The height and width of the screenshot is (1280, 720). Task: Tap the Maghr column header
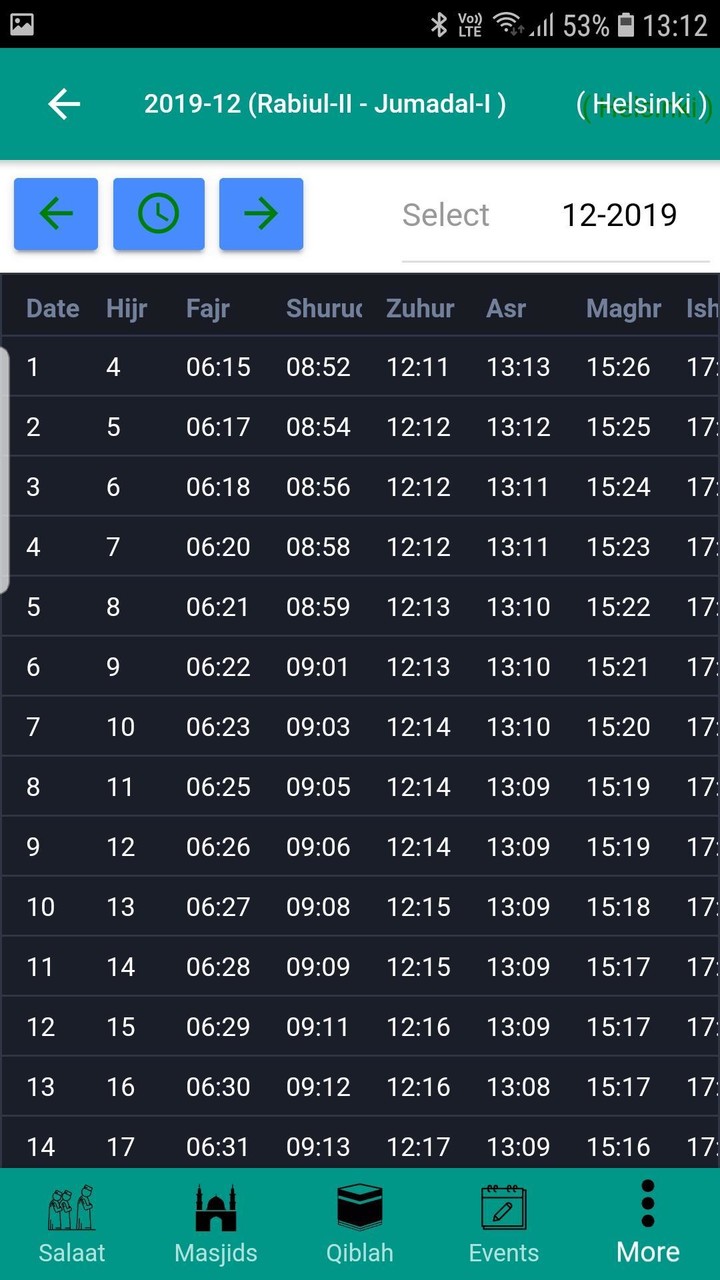point(624,308)
